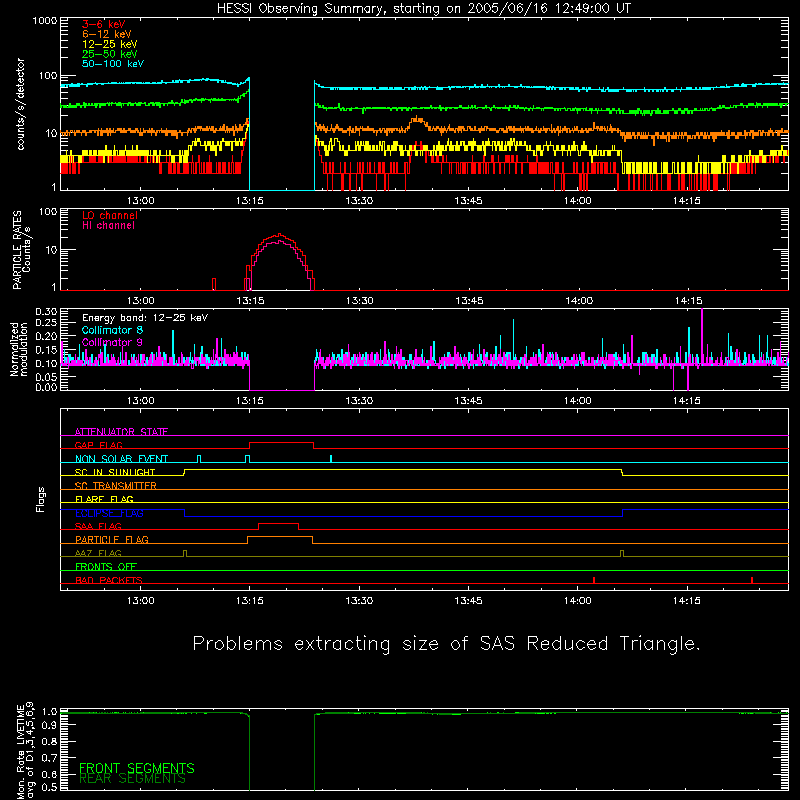Select the Collimator 9 legend label

112,342
